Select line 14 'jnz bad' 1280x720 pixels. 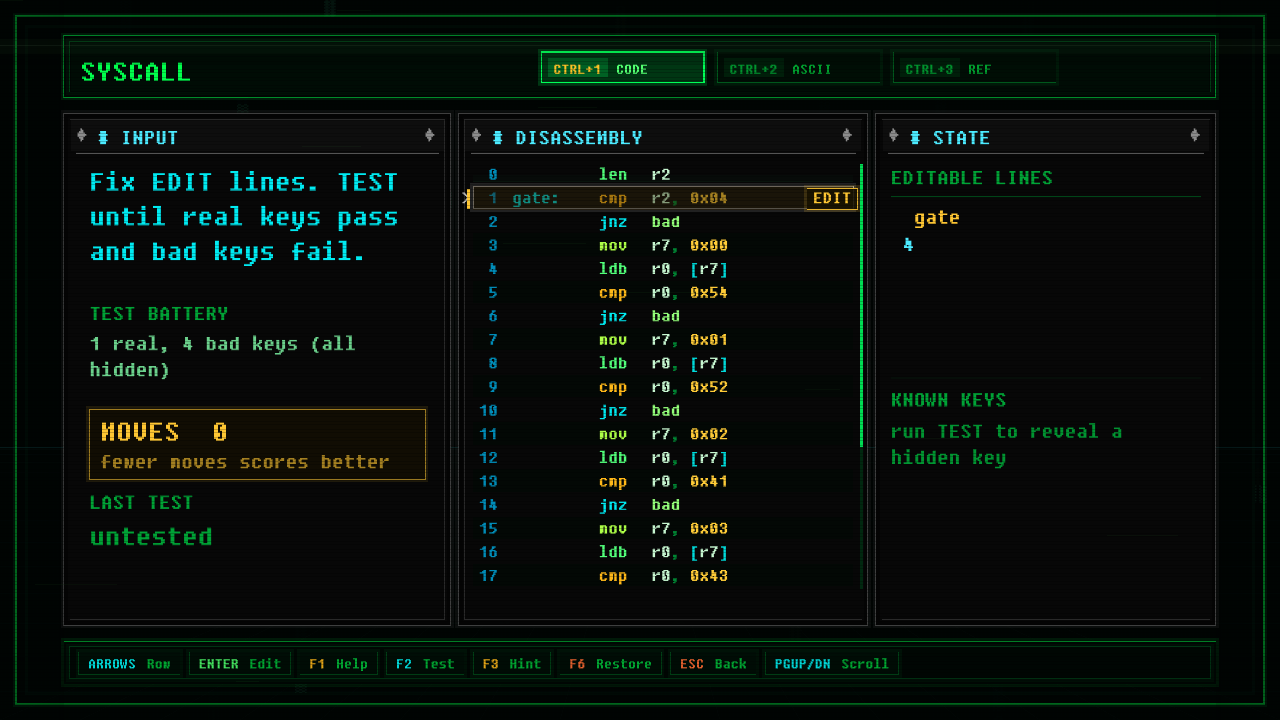pyautogui.click(x=664, y=505)
